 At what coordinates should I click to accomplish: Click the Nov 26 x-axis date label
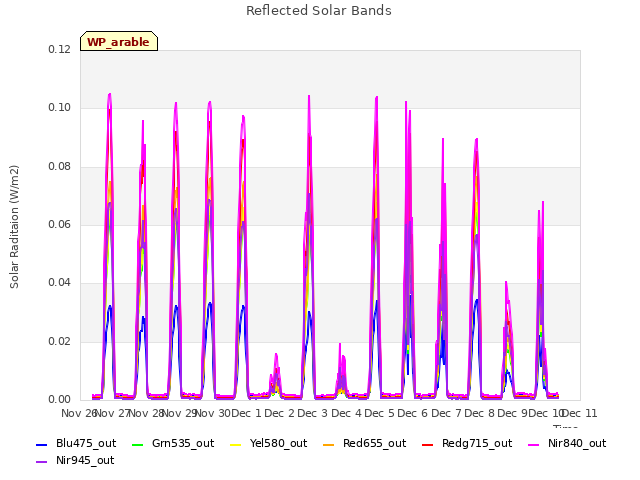(78, 413)
